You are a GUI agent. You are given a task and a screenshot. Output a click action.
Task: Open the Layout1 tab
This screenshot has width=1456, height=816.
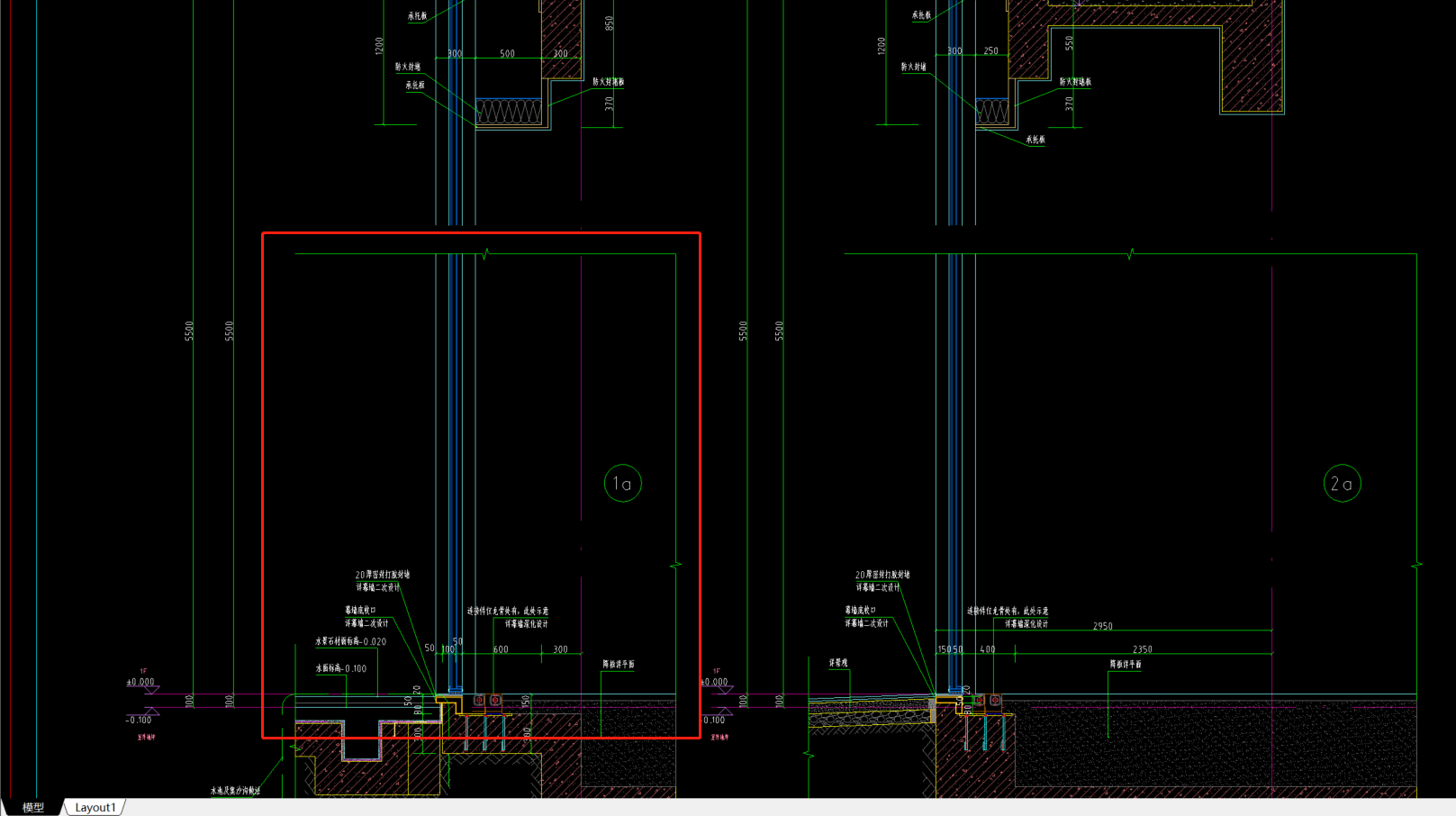click(95, 808)
